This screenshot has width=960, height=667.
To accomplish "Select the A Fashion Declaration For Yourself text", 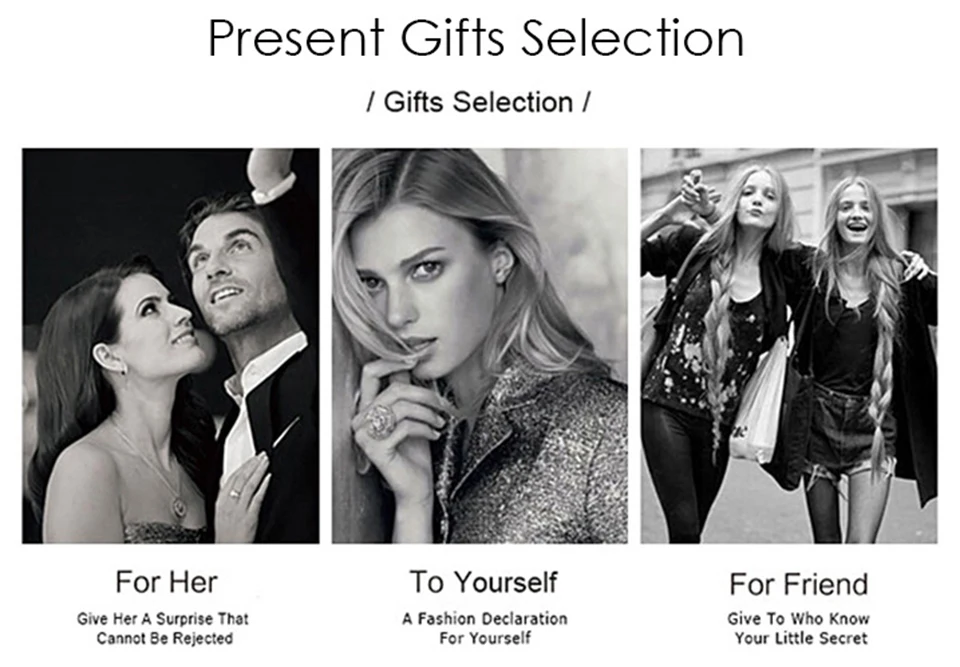I will [485, 628].
